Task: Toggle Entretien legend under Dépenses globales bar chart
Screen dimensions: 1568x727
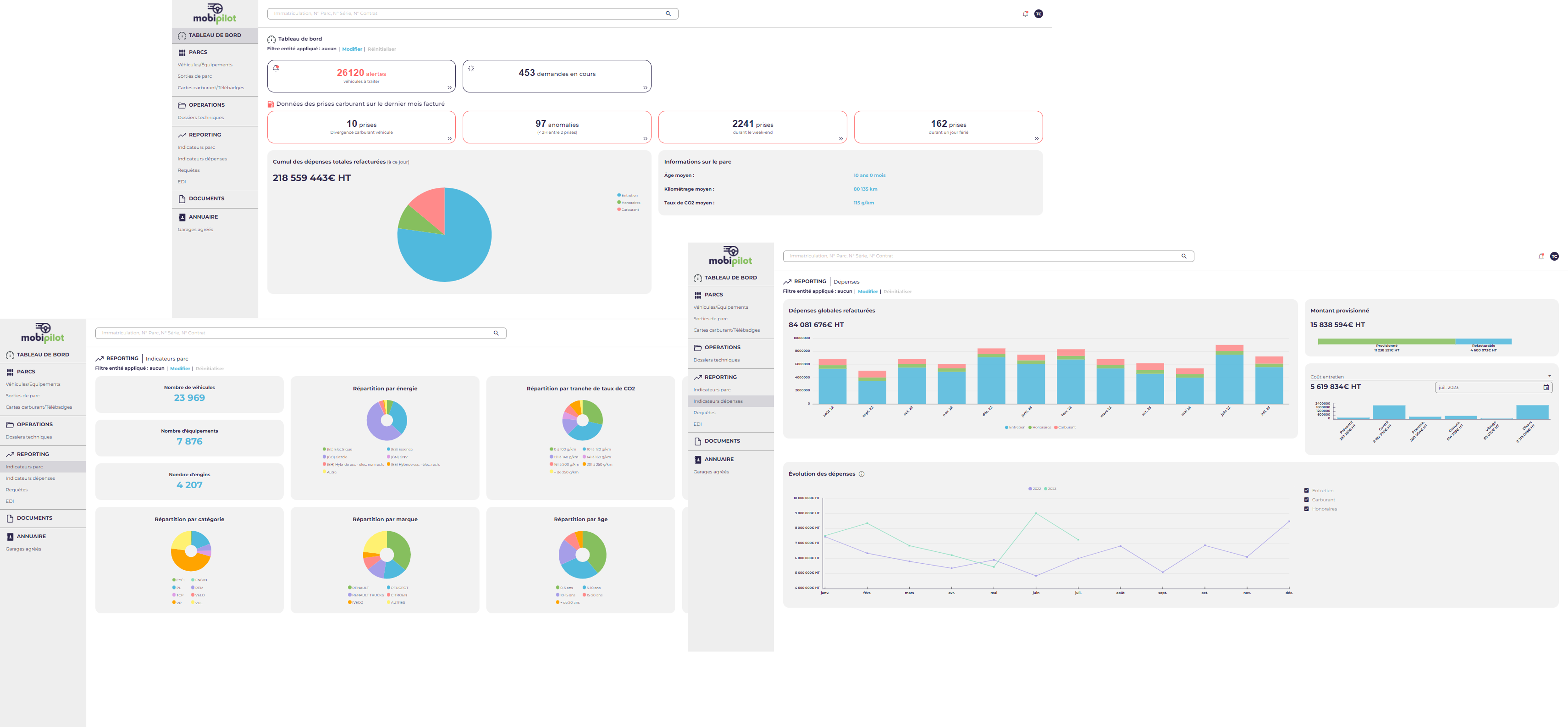Action: pyautogui.click(x=1015, y=427)
